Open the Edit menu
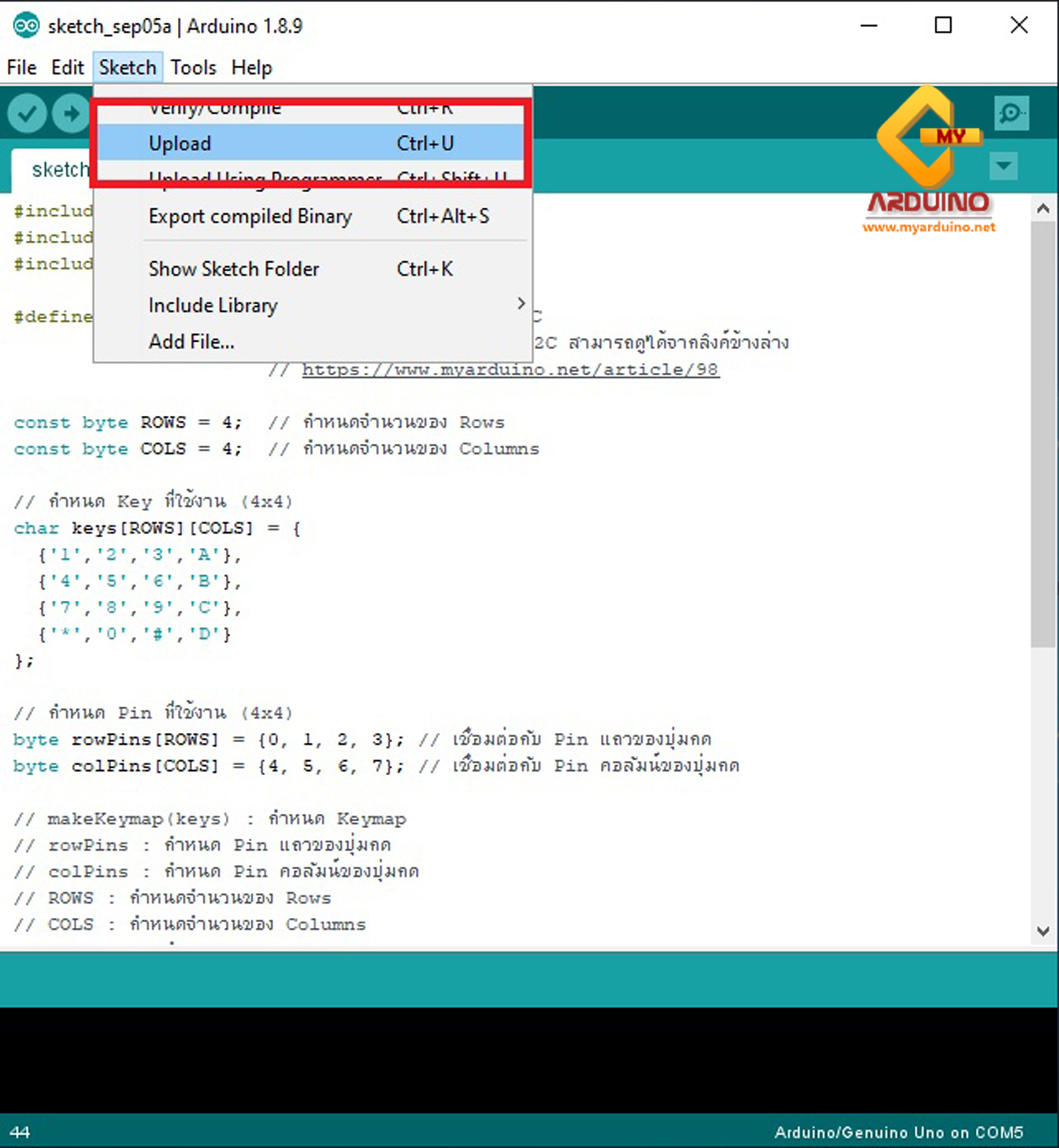1059x1148 pixels. [67, 68]
